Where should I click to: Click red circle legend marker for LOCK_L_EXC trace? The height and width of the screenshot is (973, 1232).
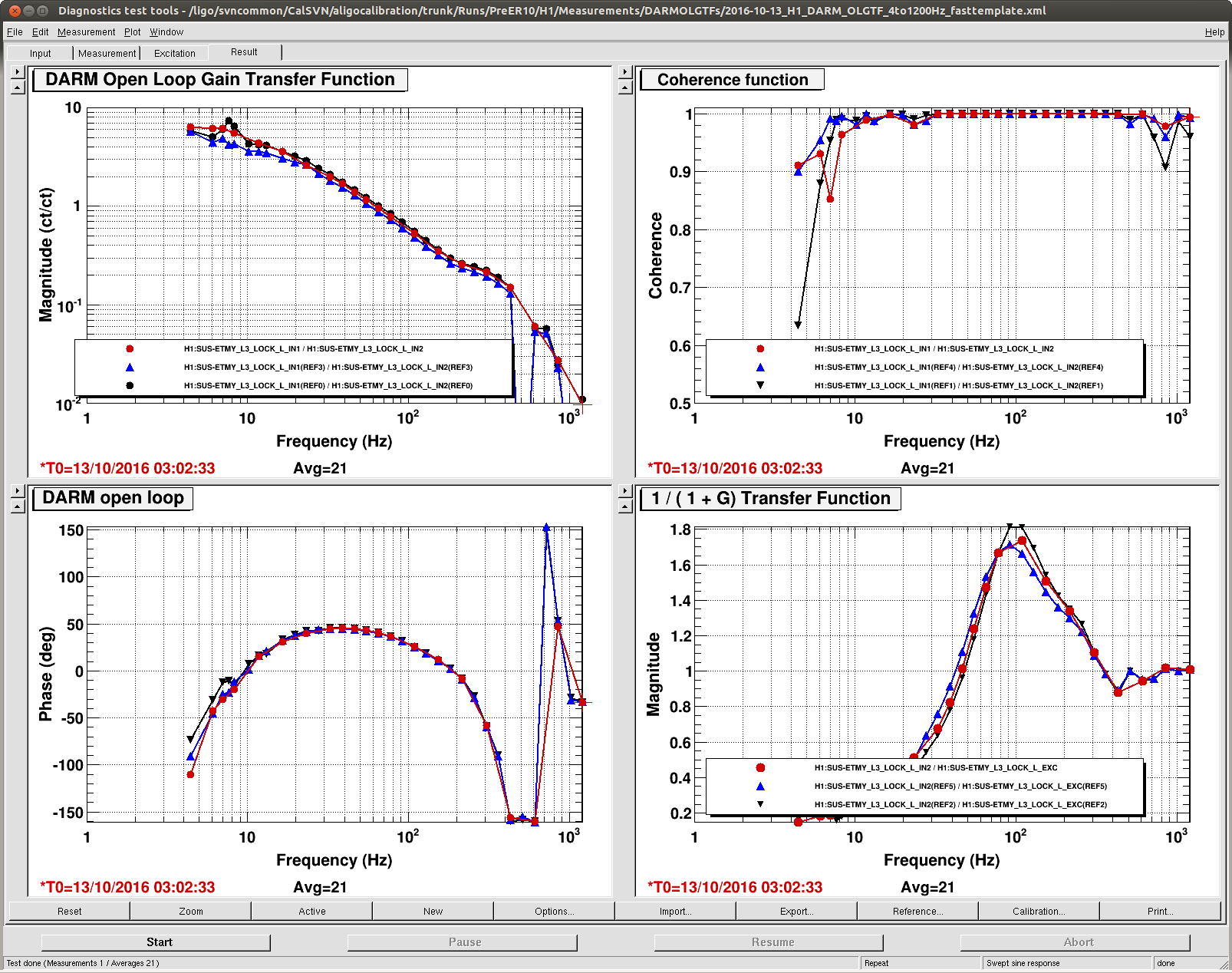click(760, 767)
